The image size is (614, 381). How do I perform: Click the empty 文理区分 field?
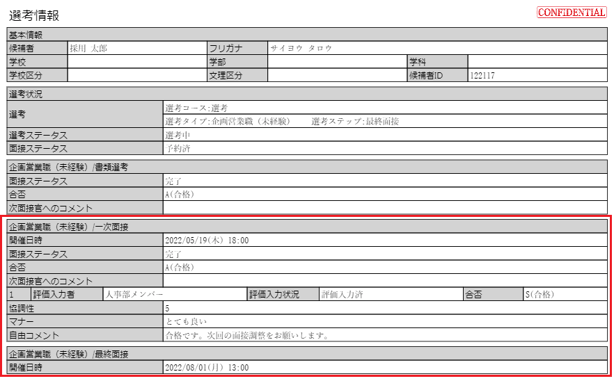pos(337,75)
